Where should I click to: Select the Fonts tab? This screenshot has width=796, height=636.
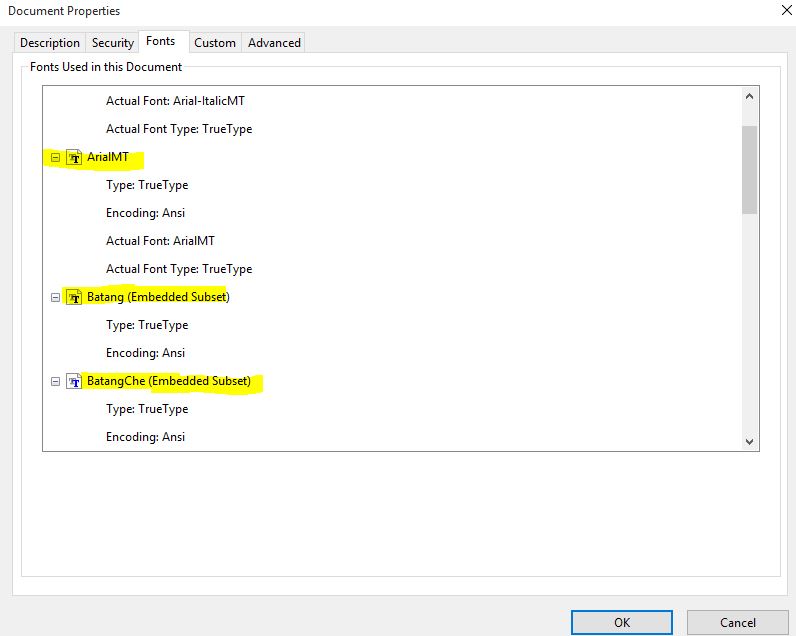[161, 41]
